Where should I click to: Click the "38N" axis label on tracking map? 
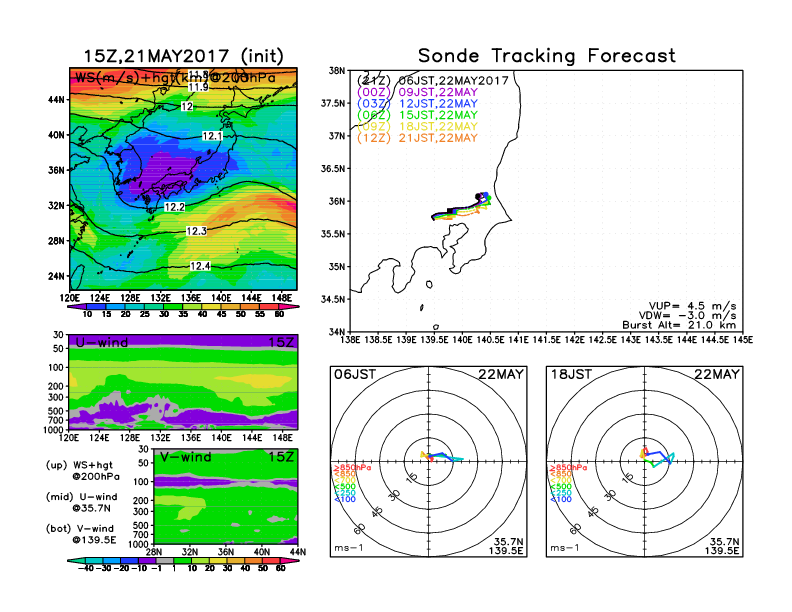click(x=337, y=70)
